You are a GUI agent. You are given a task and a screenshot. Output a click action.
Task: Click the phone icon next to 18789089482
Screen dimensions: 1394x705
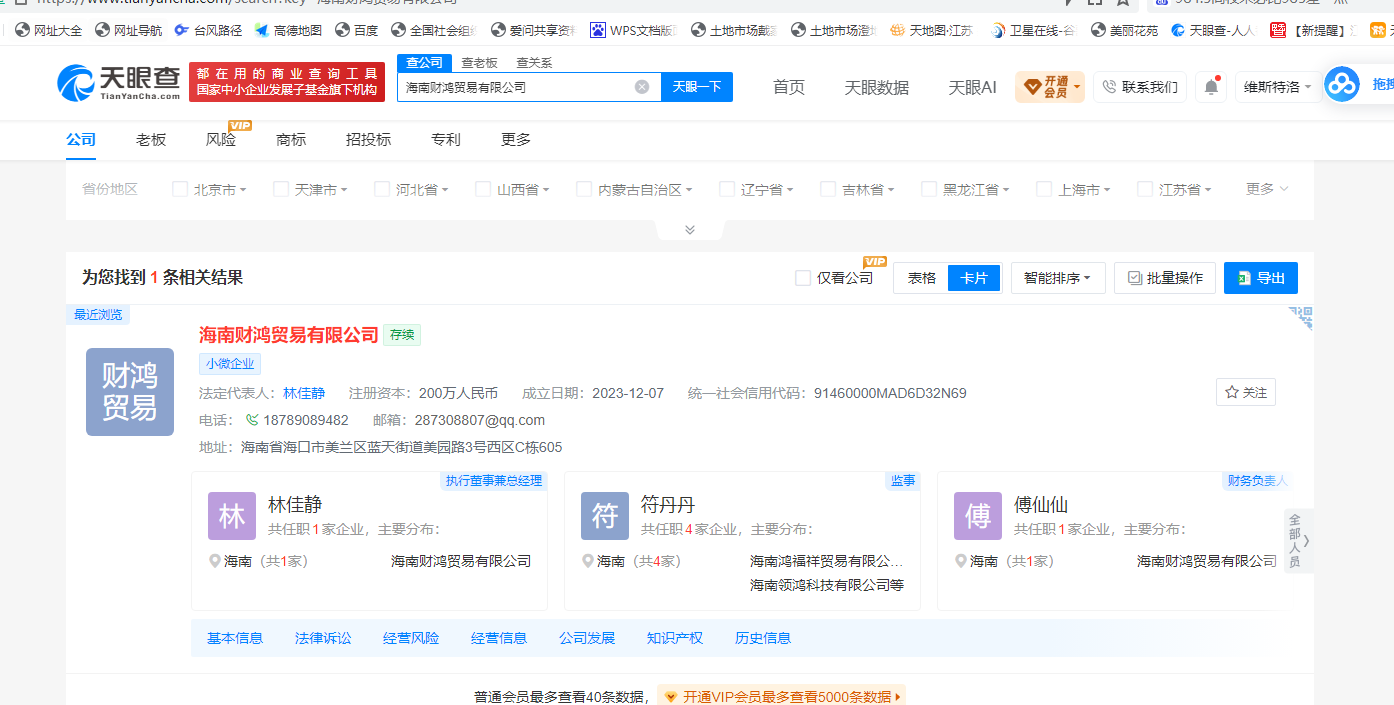[252, 420]
